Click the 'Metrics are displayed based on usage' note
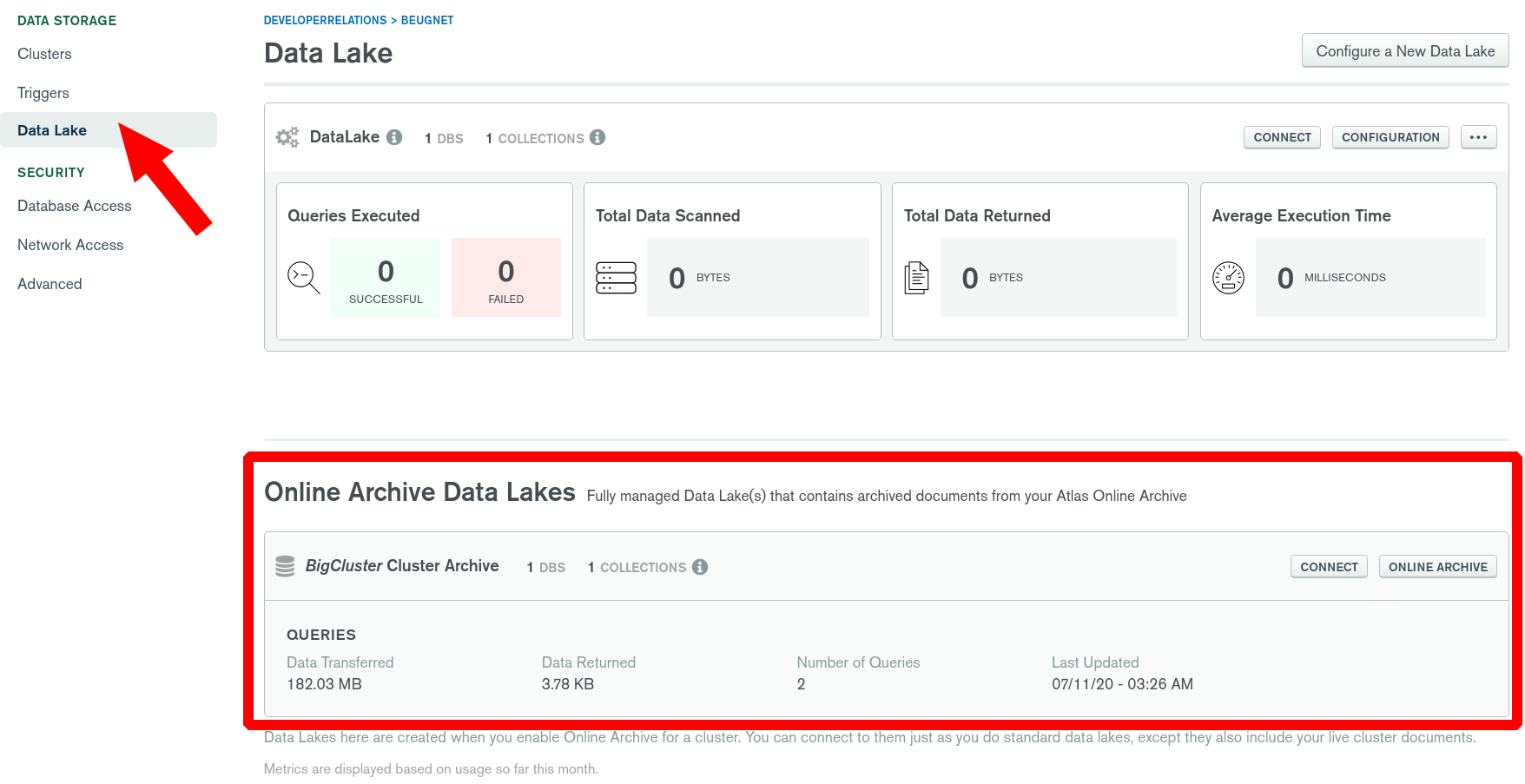This screenshot has height=784, width=1525. (x=431, y=769)
